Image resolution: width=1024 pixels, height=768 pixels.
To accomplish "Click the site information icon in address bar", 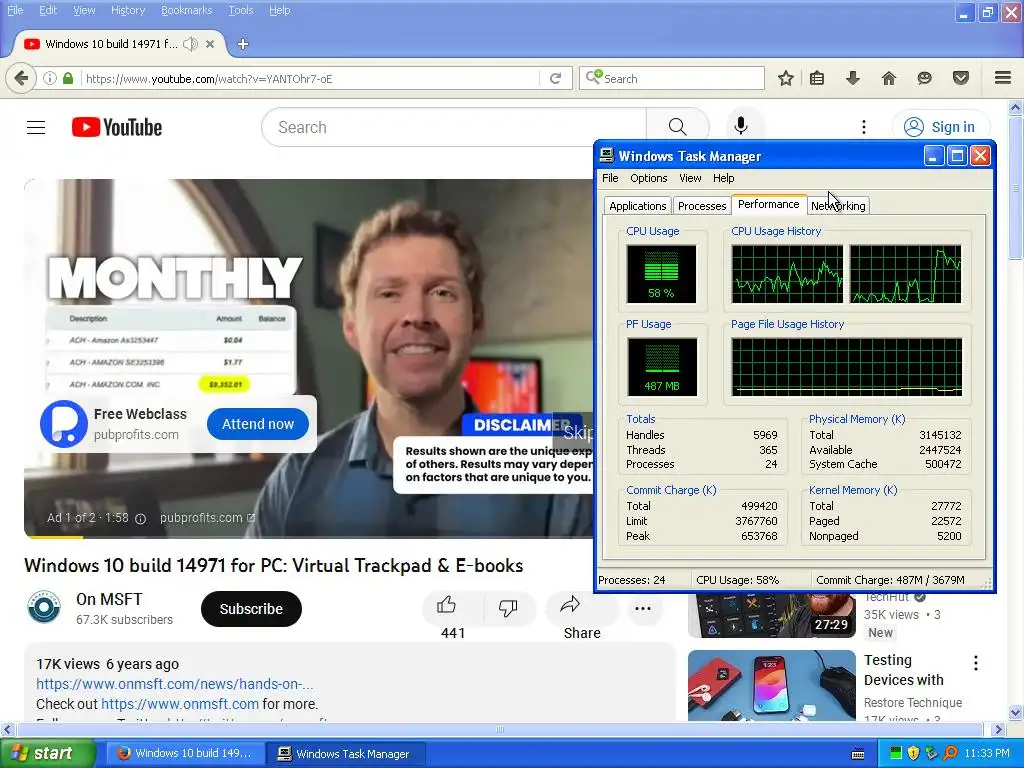I will point(50,78).
